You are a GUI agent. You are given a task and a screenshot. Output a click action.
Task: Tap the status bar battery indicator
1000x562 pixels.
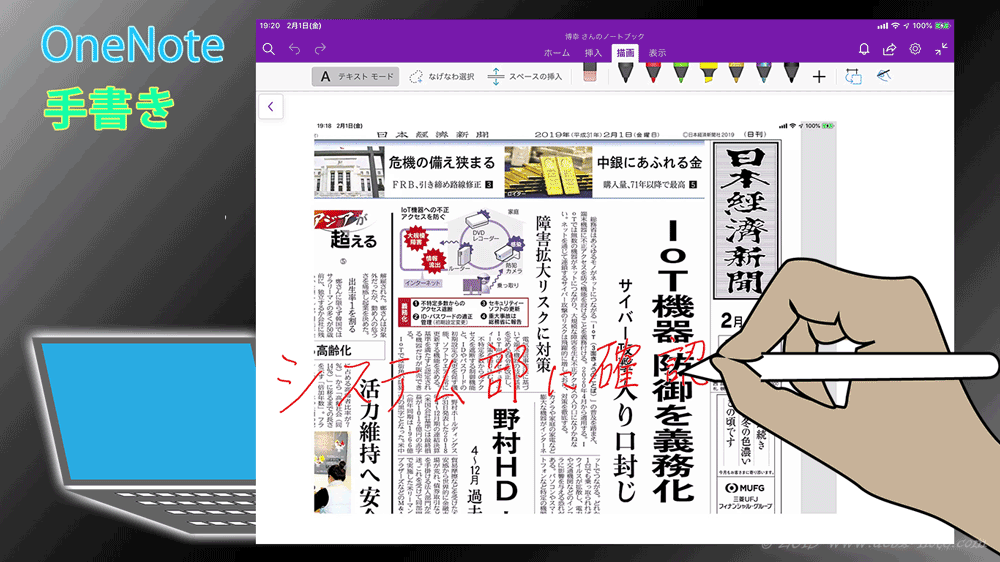(x=943, y=26)
